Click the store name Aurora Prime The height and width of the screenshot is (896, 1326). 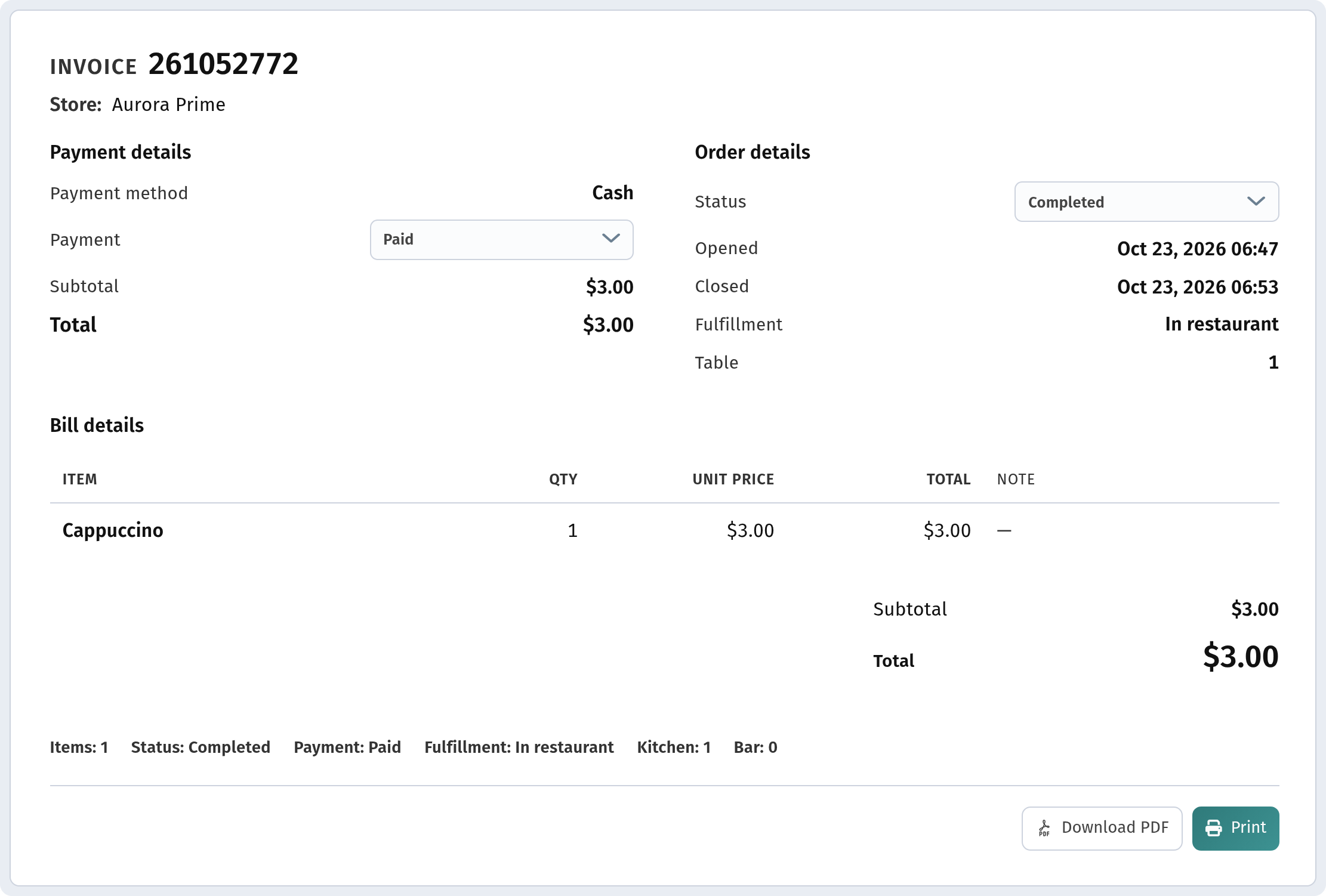pos(169,104)
